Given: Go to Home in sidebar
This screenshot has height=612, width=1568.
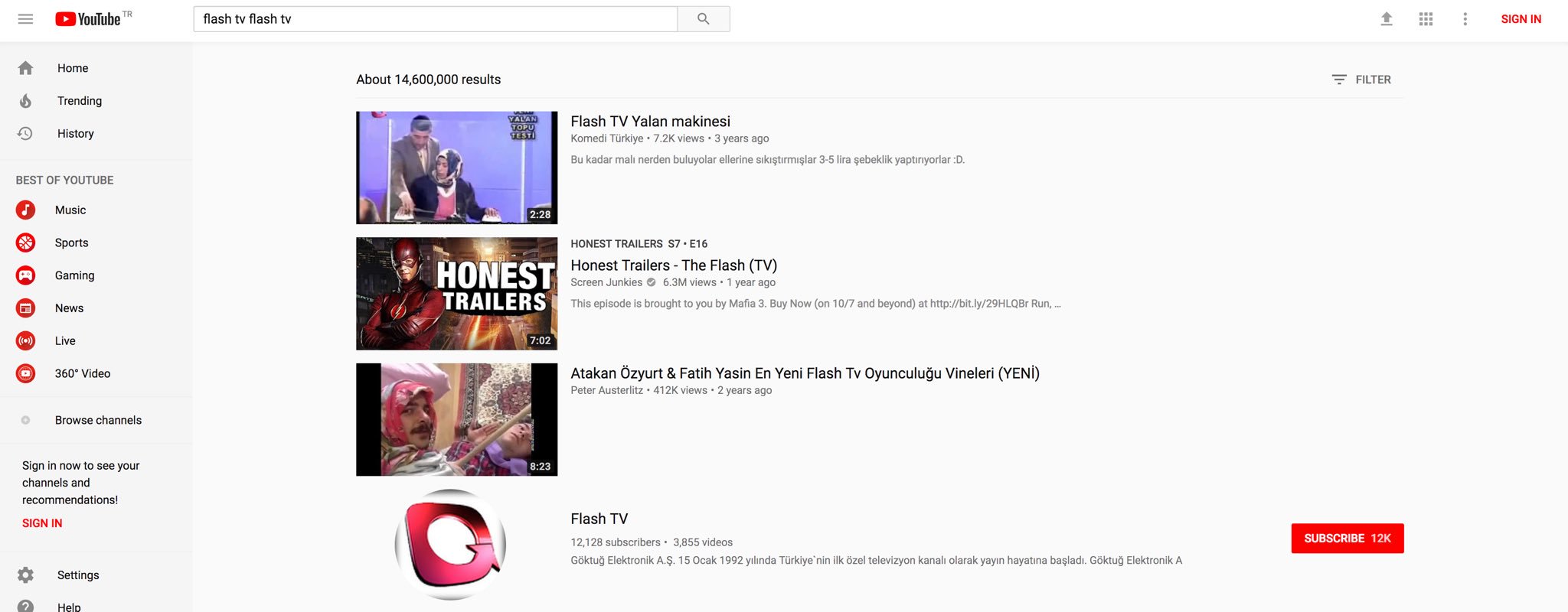Looking at the screenshot, I should [x=73, y=68].
